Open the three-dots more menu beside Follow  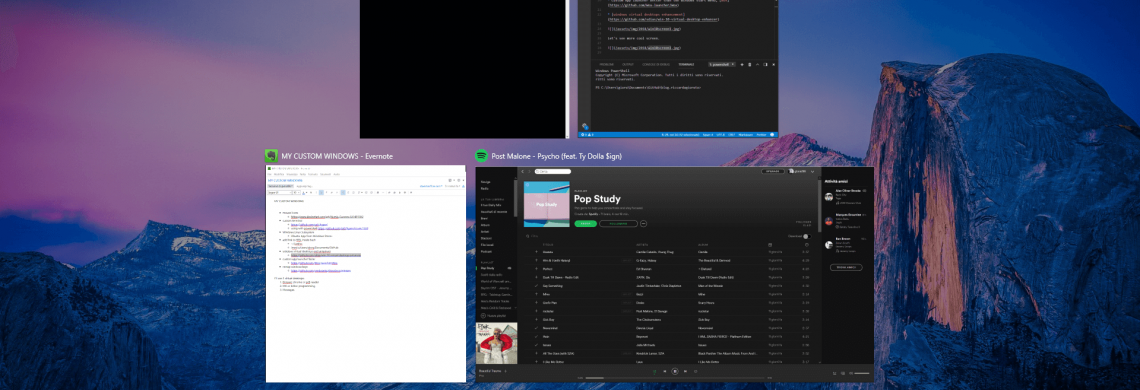point(643,223)
